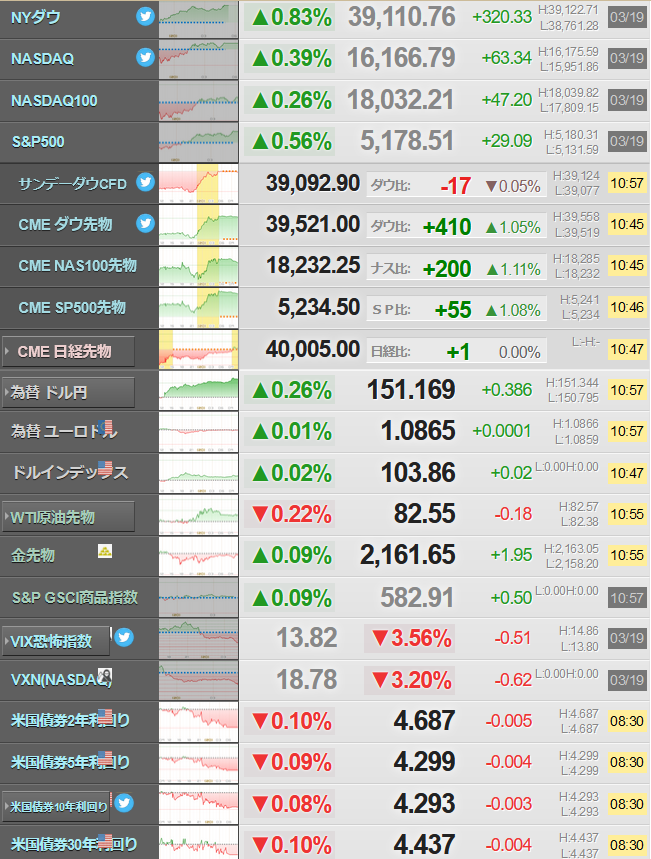Click the 10-year yield value 4.293

pos(425,804)
